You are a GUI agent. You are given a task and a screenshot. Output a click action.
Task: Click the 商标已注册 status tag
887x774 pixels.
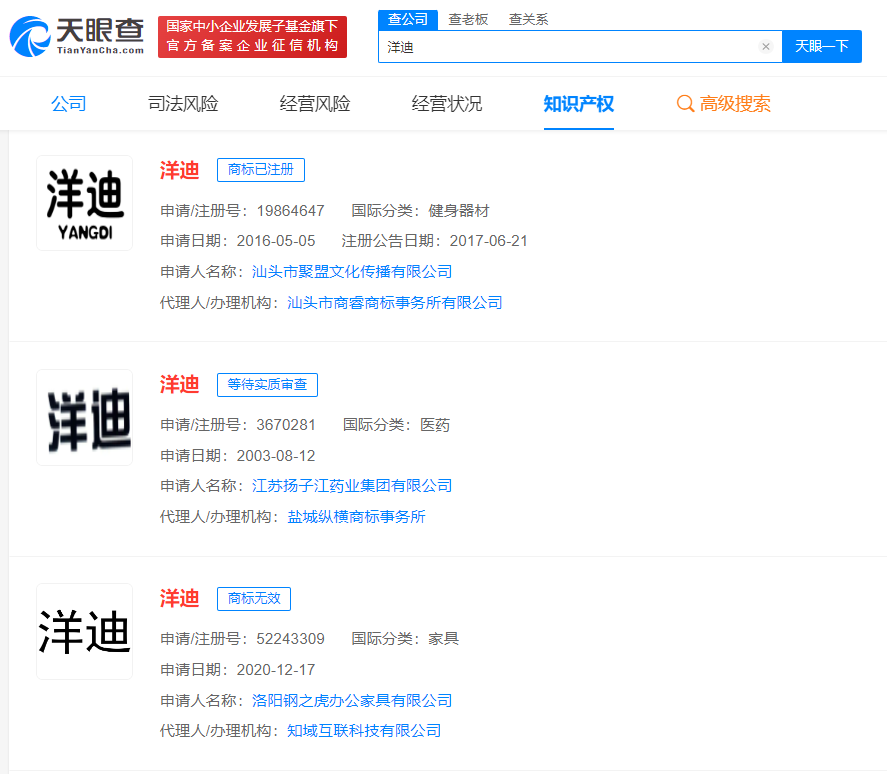tap(261, 170)
